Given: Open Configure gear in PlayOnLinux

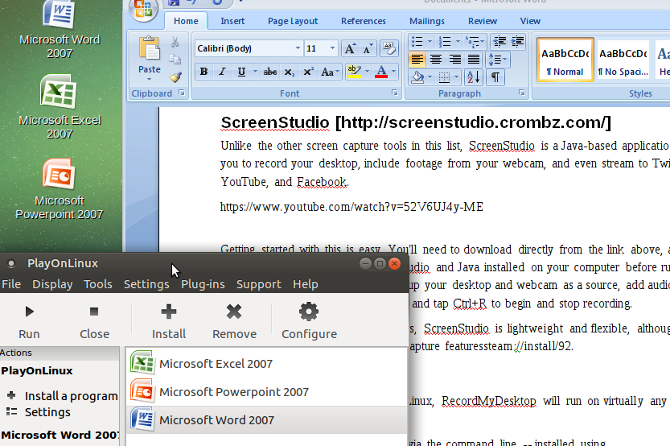Looking at the screenshot, I should coord(309,321).
